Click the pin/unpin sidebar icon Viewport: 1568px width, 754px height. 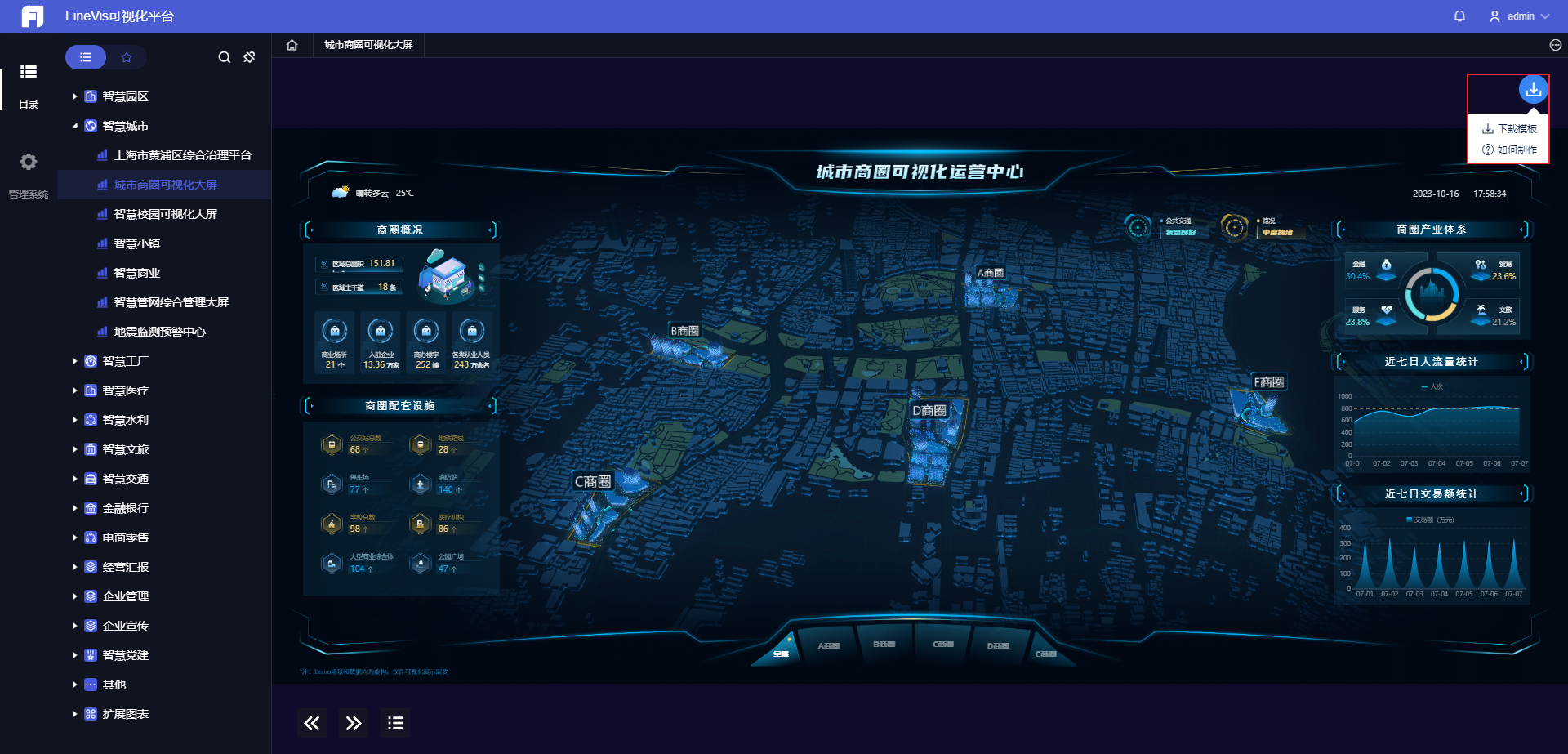pyautogui.click(x=249, y=57)
